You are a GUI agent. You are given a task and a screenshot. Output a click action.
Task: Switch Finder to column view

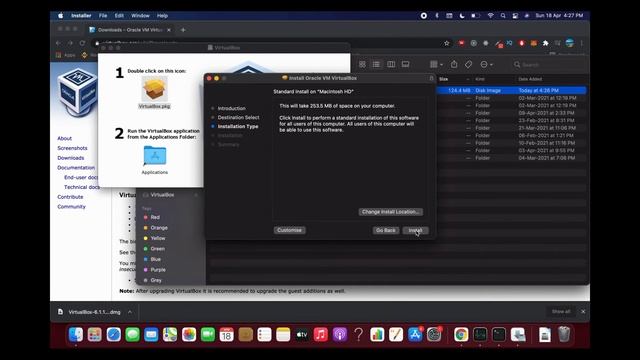(391, 64)
